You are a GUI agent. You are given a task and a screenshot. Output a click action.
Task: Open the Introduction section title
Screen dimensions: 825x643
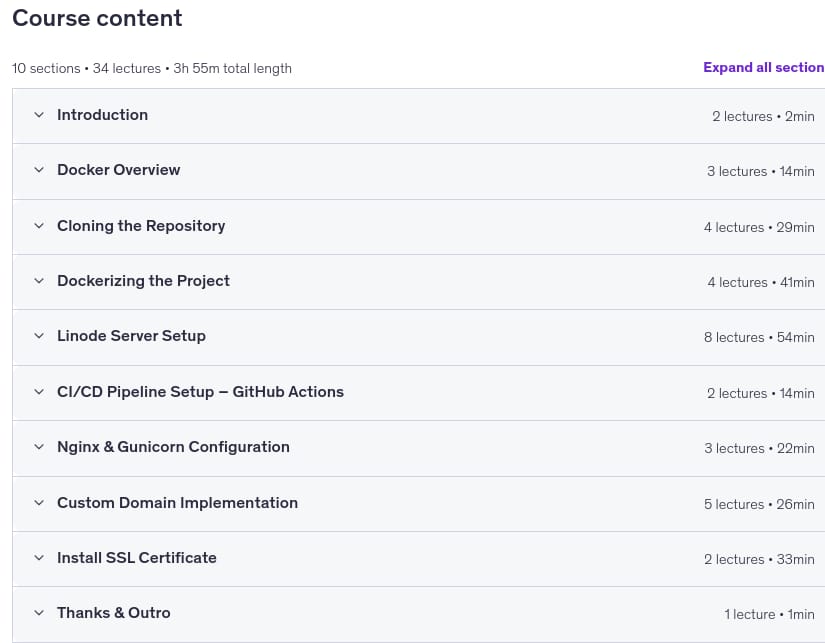click(x=103, y=115)
